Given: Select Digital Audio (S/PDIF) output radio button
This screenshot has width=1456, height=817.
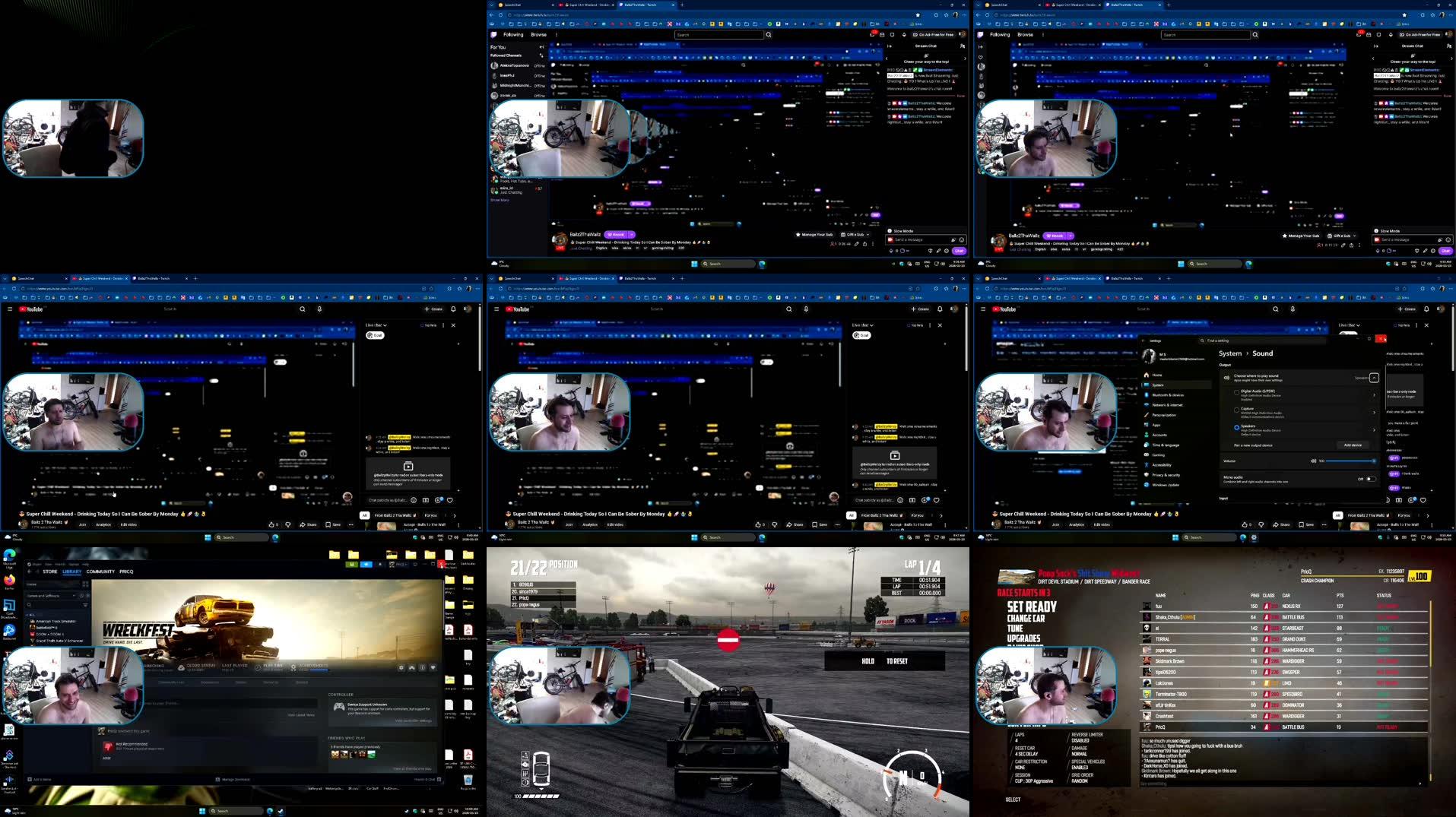Looking at the screenshot, I should click(x=1236, y=393).
